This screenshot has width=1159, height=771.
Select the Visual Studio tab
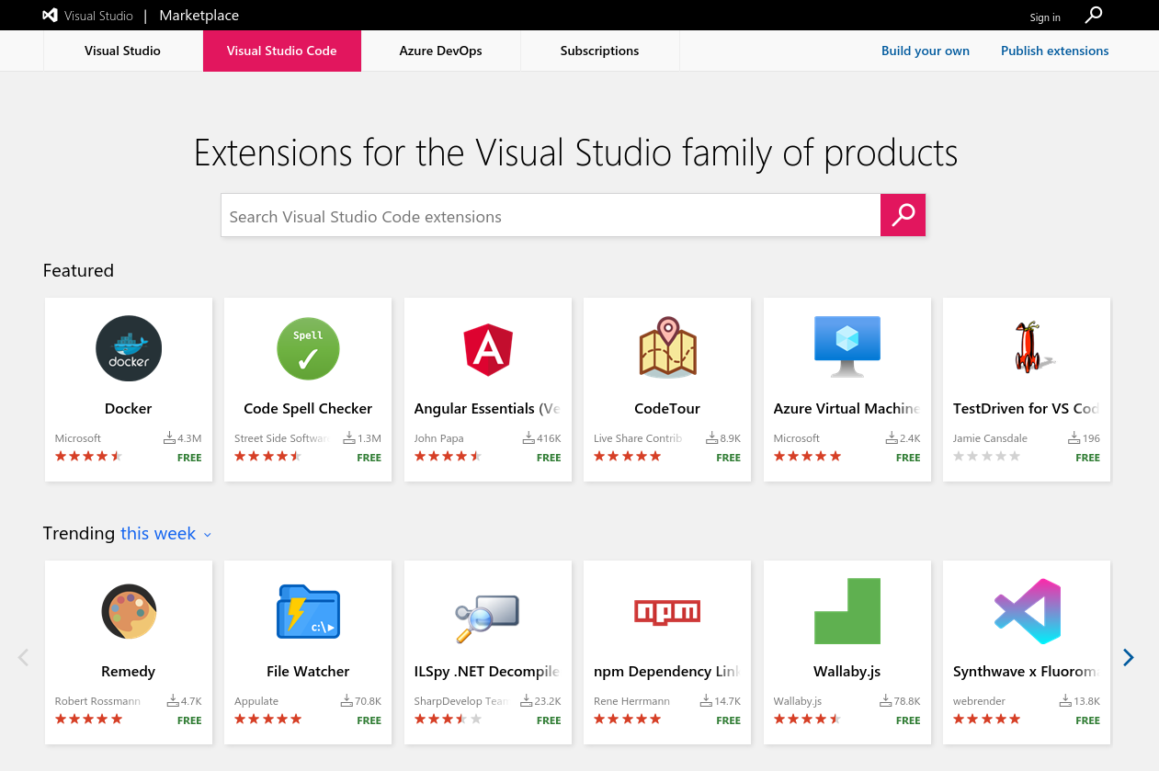point(122,51)
